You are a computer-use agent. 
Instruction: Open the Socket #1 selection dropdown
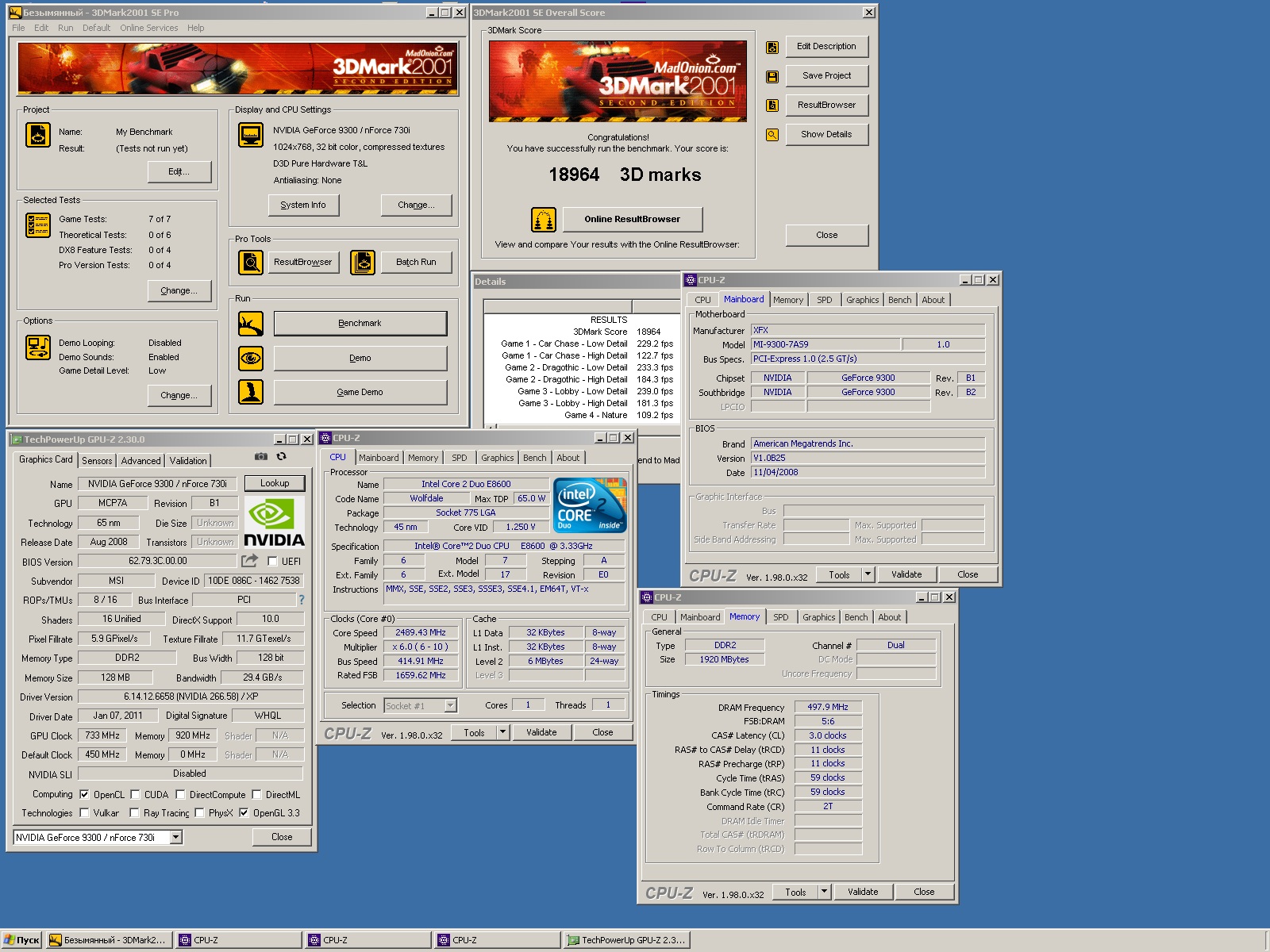tap(450, 705)
